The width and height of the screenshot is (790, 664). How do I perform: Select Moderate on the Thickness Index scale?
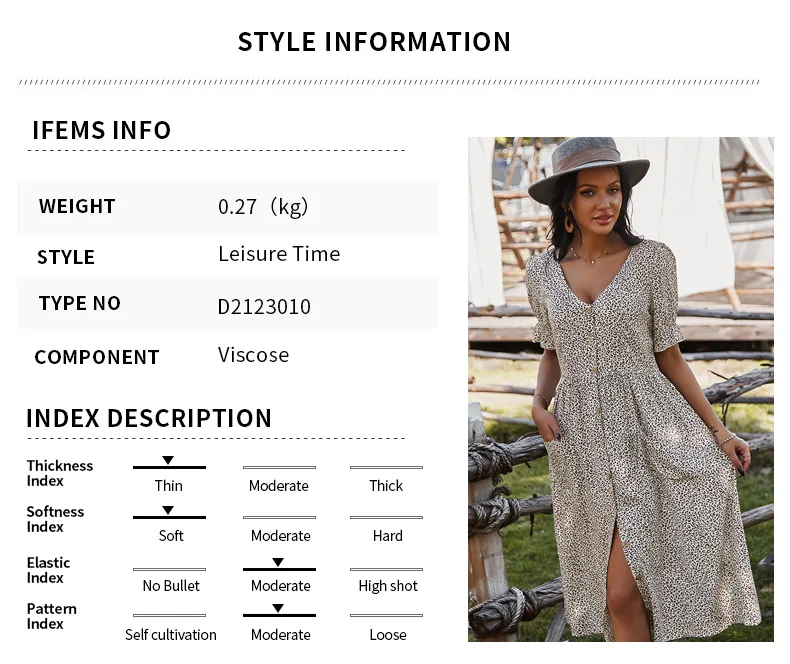279,486
